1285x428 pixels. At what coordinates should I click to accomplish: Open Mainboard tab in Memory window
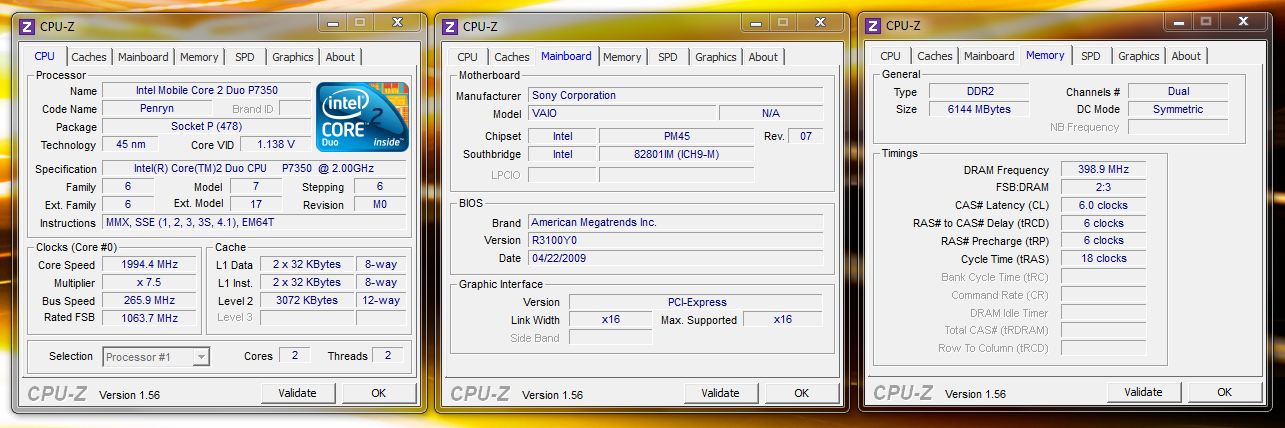(x=989, y=56)
